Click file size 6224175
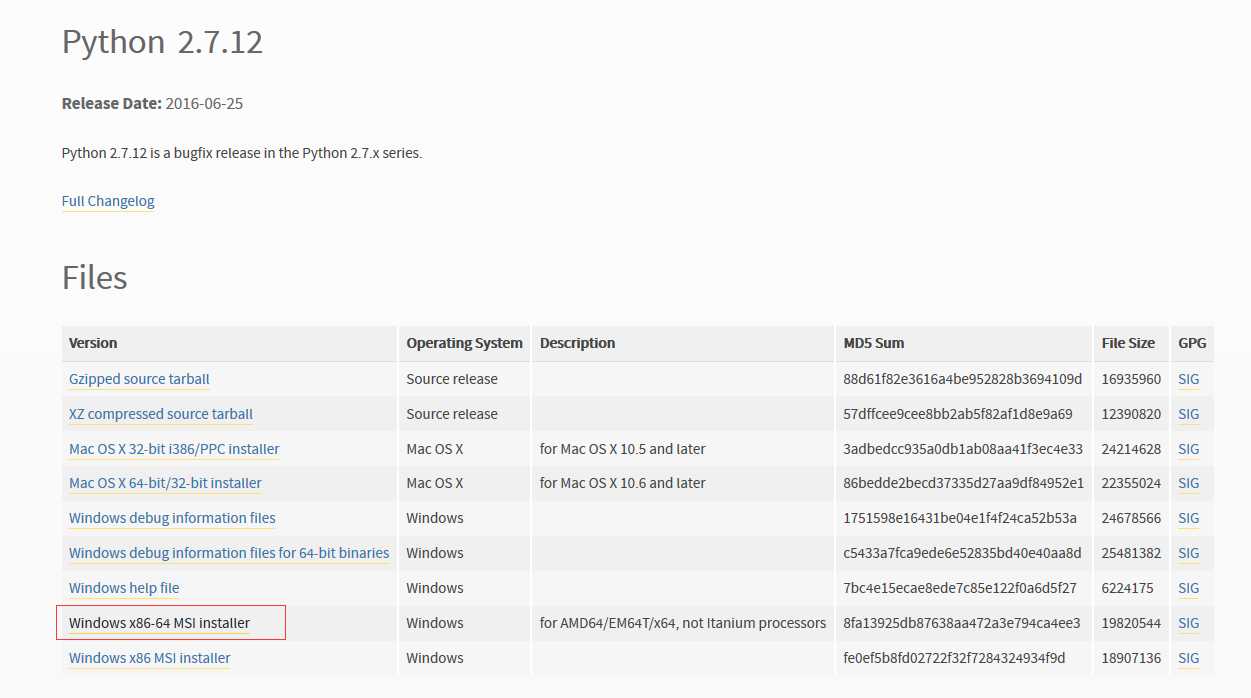 click(1127, 588)
